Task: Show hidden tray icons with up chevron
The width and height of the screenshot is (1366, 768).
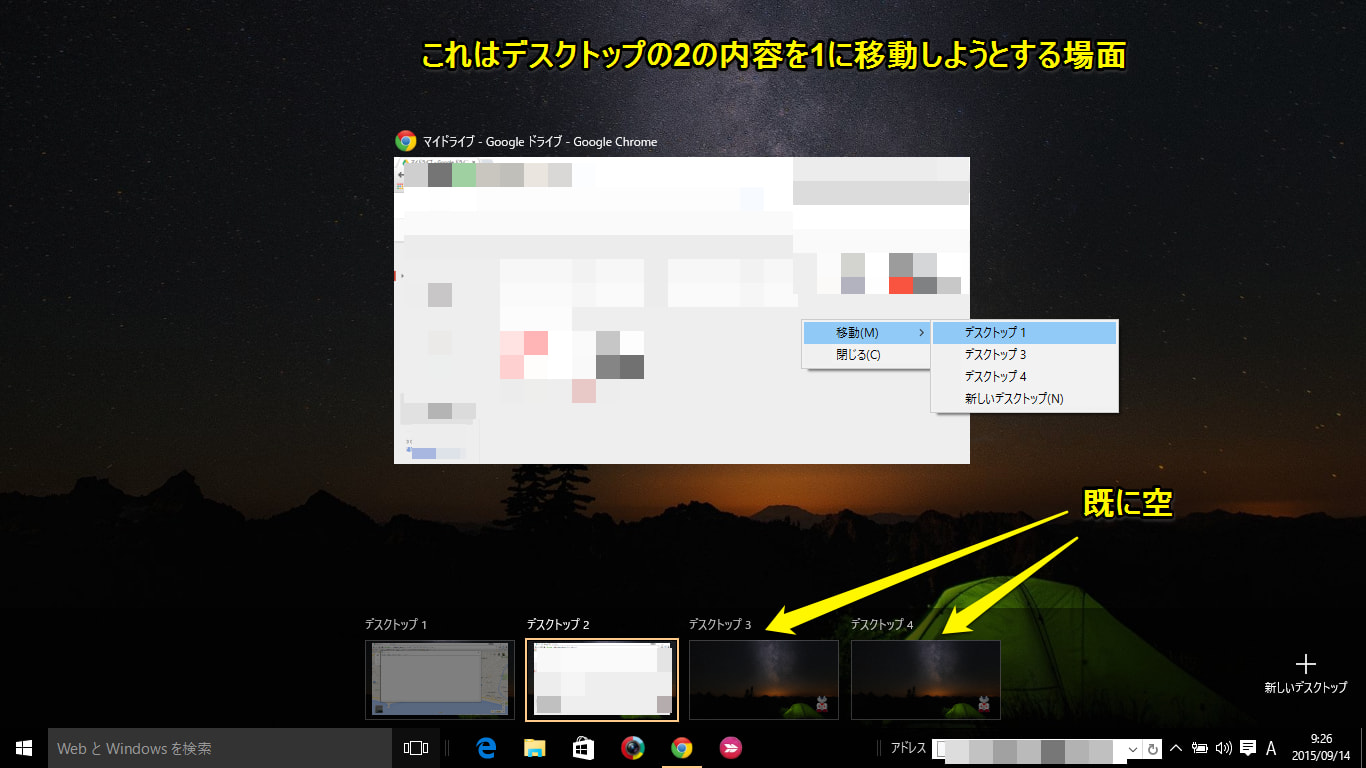Action: tap(1176, 748)
